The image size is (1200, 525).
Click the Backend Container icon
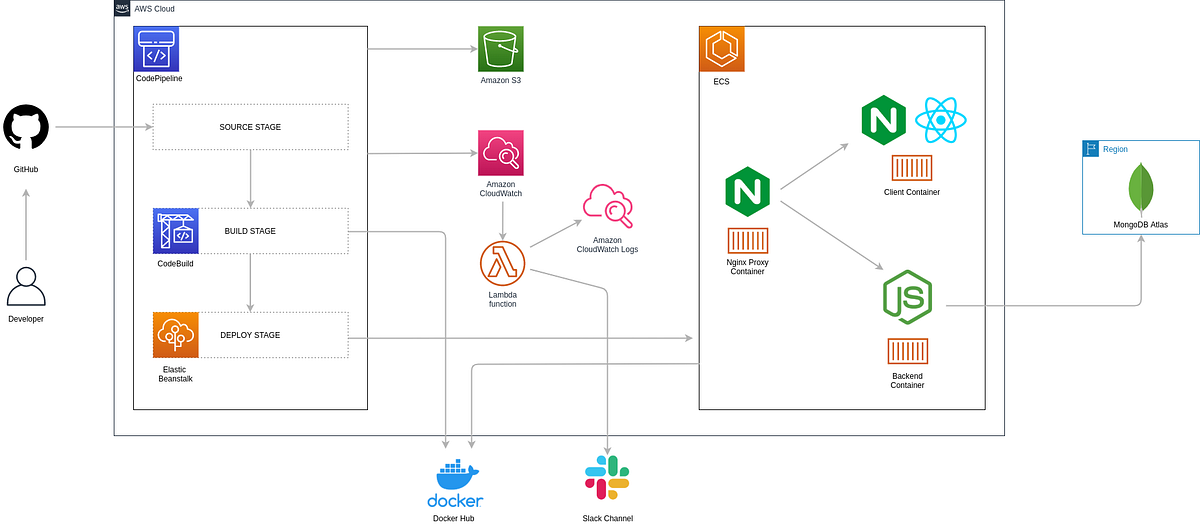click(x=908, y=351)
